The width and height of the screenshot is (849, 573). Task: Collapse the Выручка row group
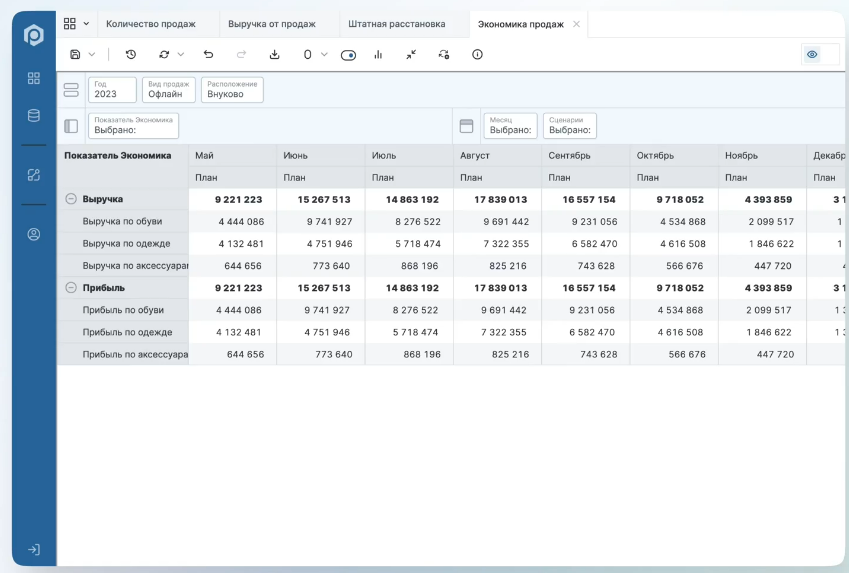click(x=71, y=199)
